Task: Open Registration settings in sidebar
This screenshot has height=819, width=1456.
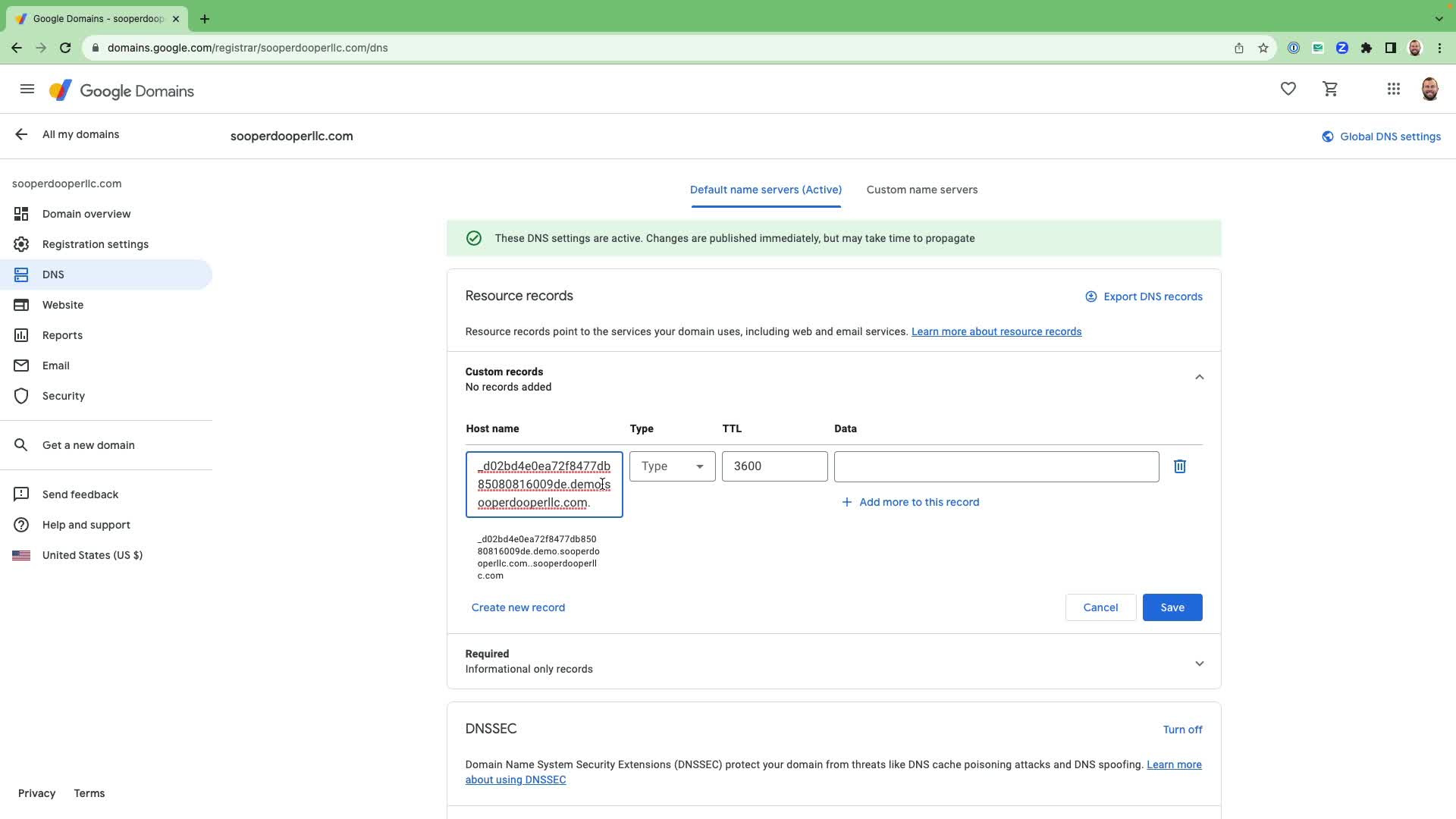Action: [x=96, y=244]
